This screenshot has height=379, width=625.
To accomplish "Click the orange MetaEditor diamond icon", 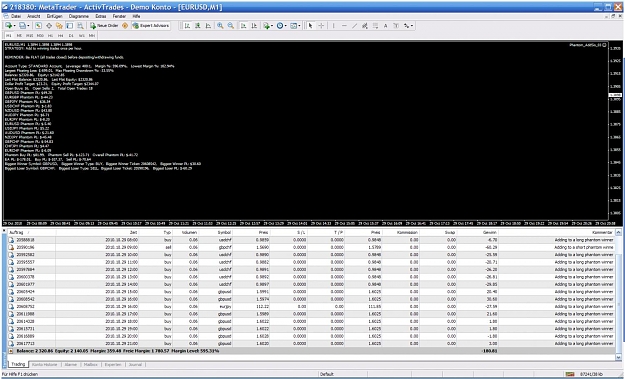I will pyautogui.click(x=125, y=26).
